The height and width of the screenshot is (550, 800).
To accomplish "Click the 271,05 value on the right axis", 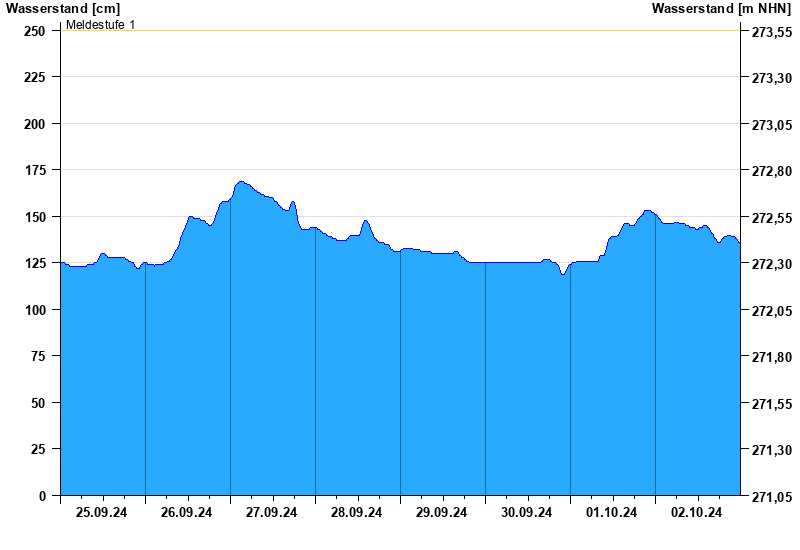I will click(x=771, y=497).
